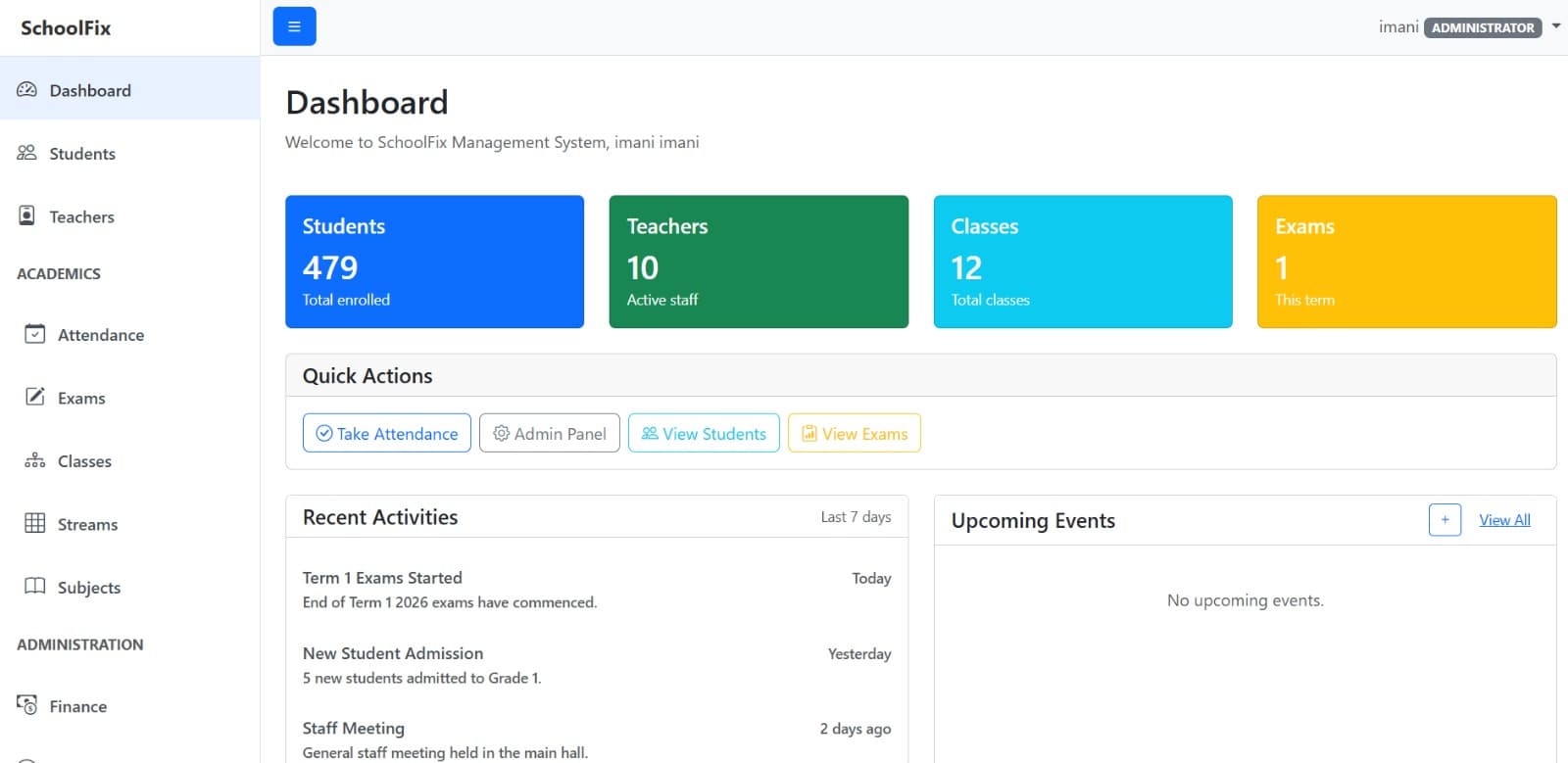Click the Attendance calendar-check icon

pyautogui.click(x=35, y=334)
